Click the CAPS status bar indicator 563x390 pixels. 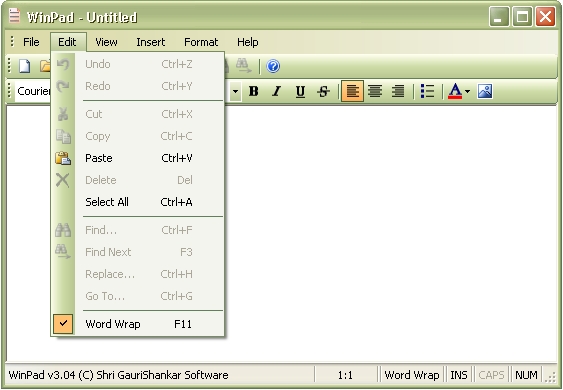pyautogui.click(x=492, y=375)
